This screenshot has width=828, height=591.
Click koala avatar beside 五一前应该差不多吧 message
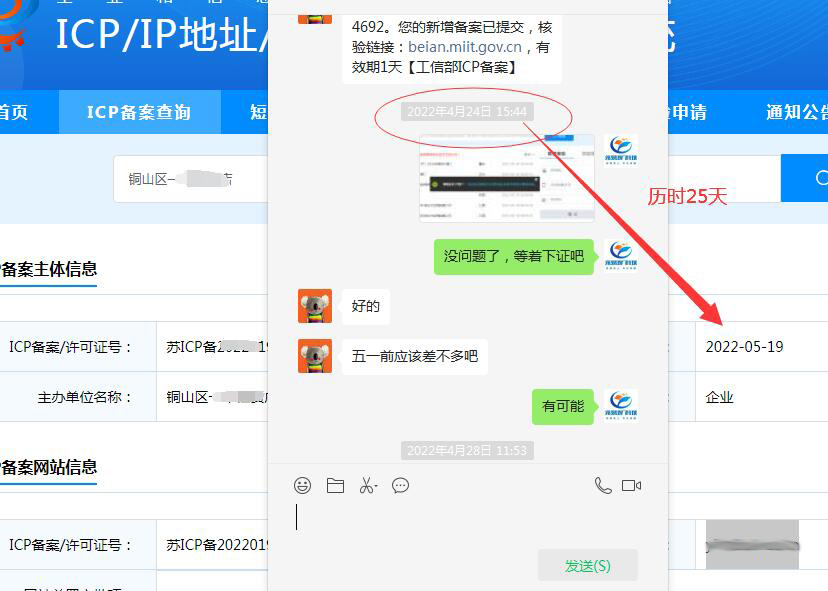[314, 356]
